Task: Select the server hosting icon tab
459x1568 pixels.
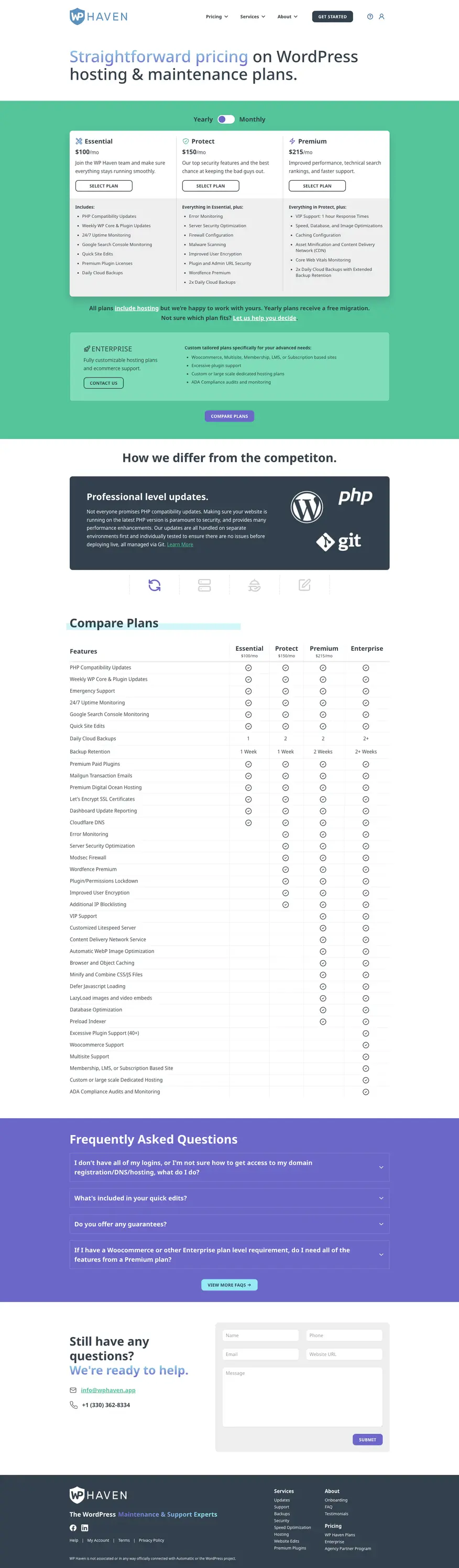Action: click(x=205, y=585)
